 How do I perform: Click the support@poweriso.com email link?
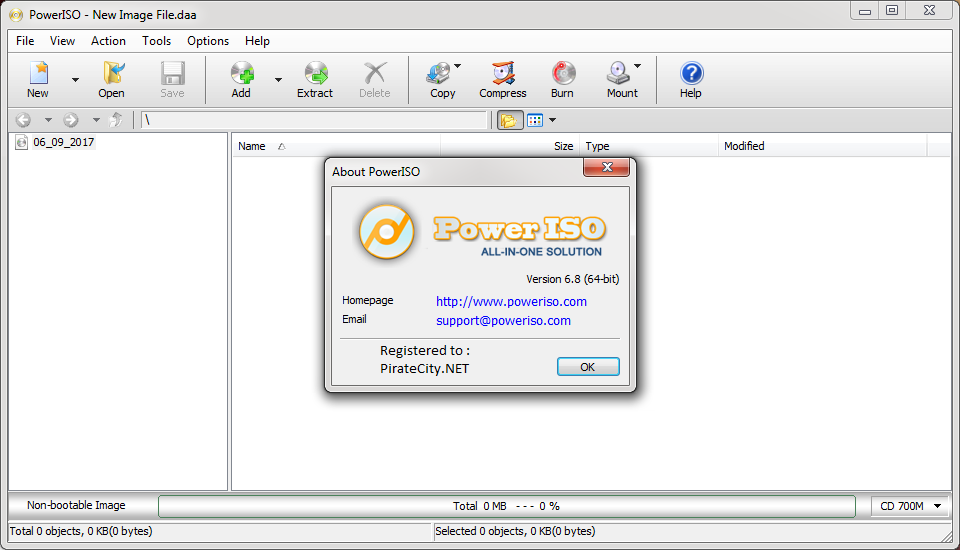pyautogui.click(x=503, y=320)
